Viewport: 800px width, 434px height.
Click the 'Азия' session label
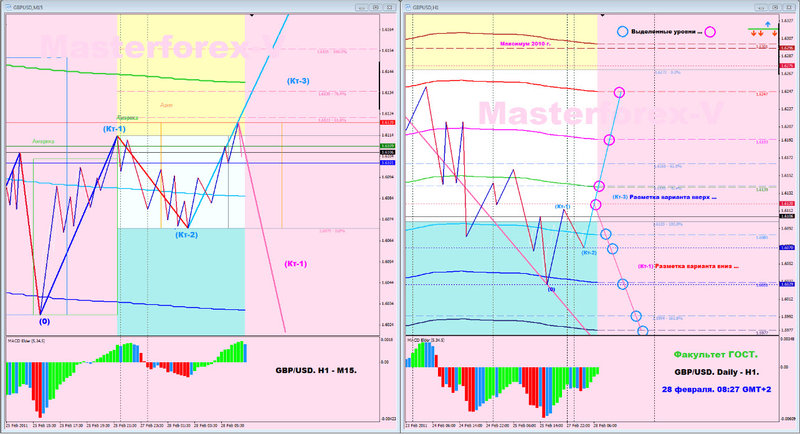pos(166,105)
